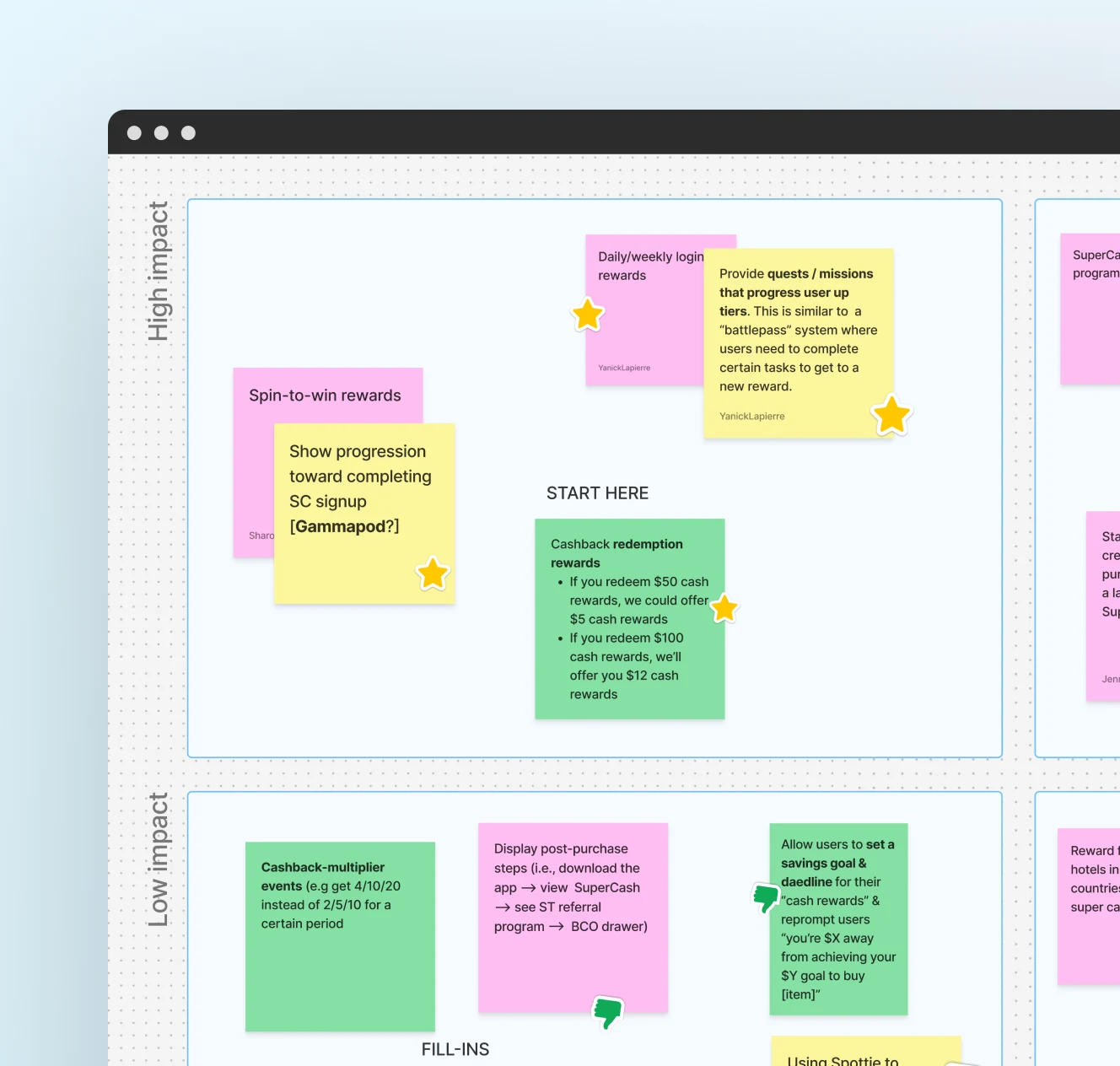Click the star on the SC signup progression note
Viewport: 1120px width, 1066px height.
pos(433,573)
